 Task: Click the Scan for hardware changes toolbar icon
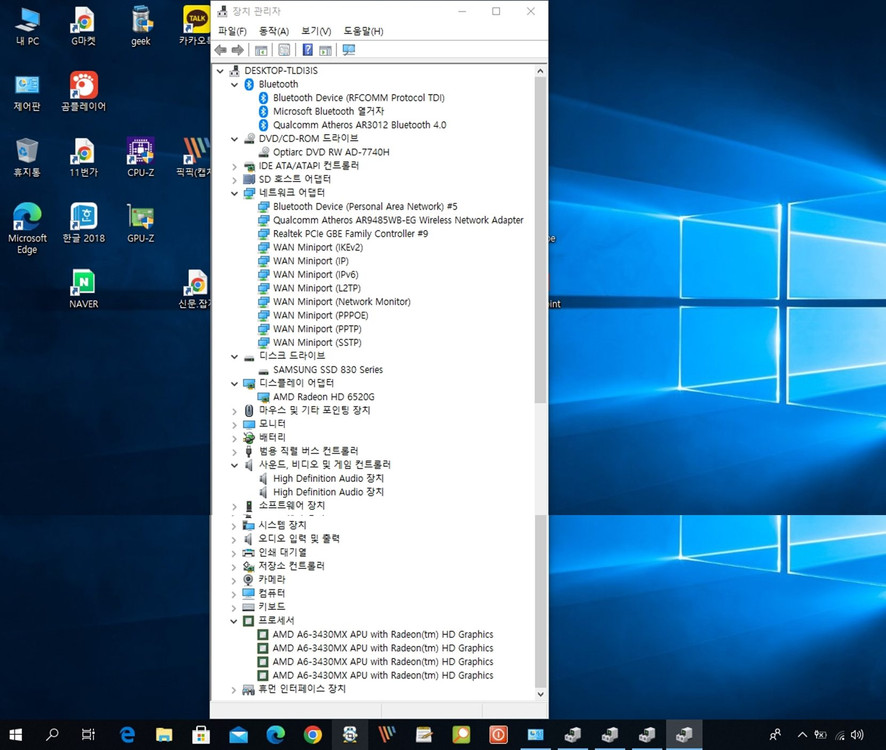pyautogui.click(x=346, y=49)
